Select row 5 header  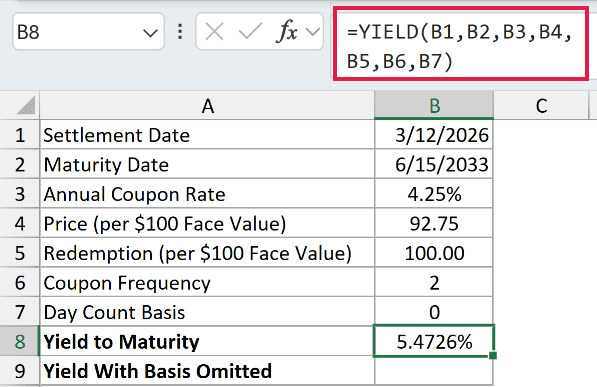[x=20, y=253]
